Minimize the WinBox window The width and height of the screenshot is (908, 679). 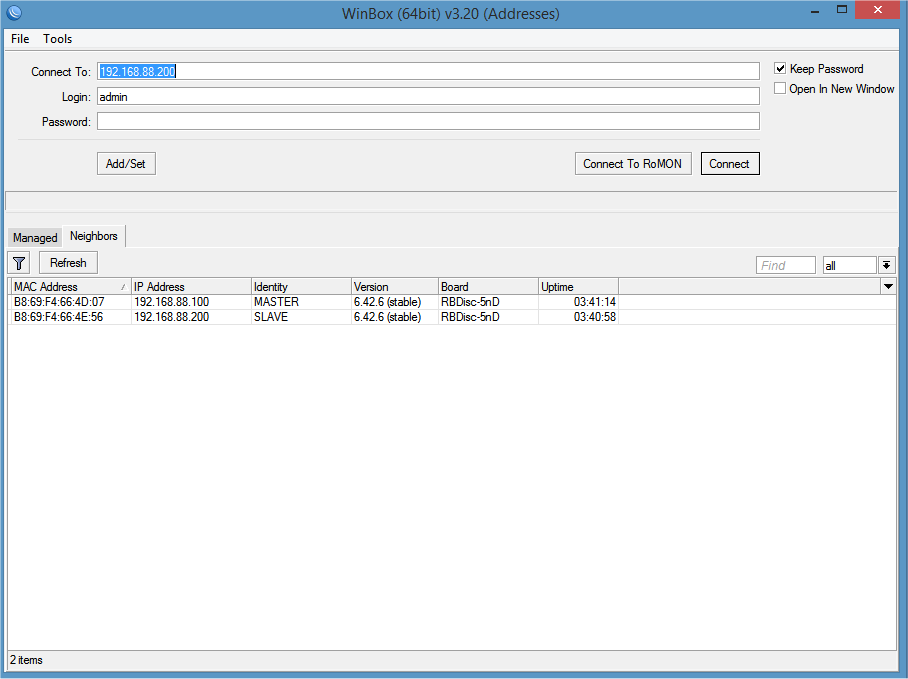(x=815, y=11)
